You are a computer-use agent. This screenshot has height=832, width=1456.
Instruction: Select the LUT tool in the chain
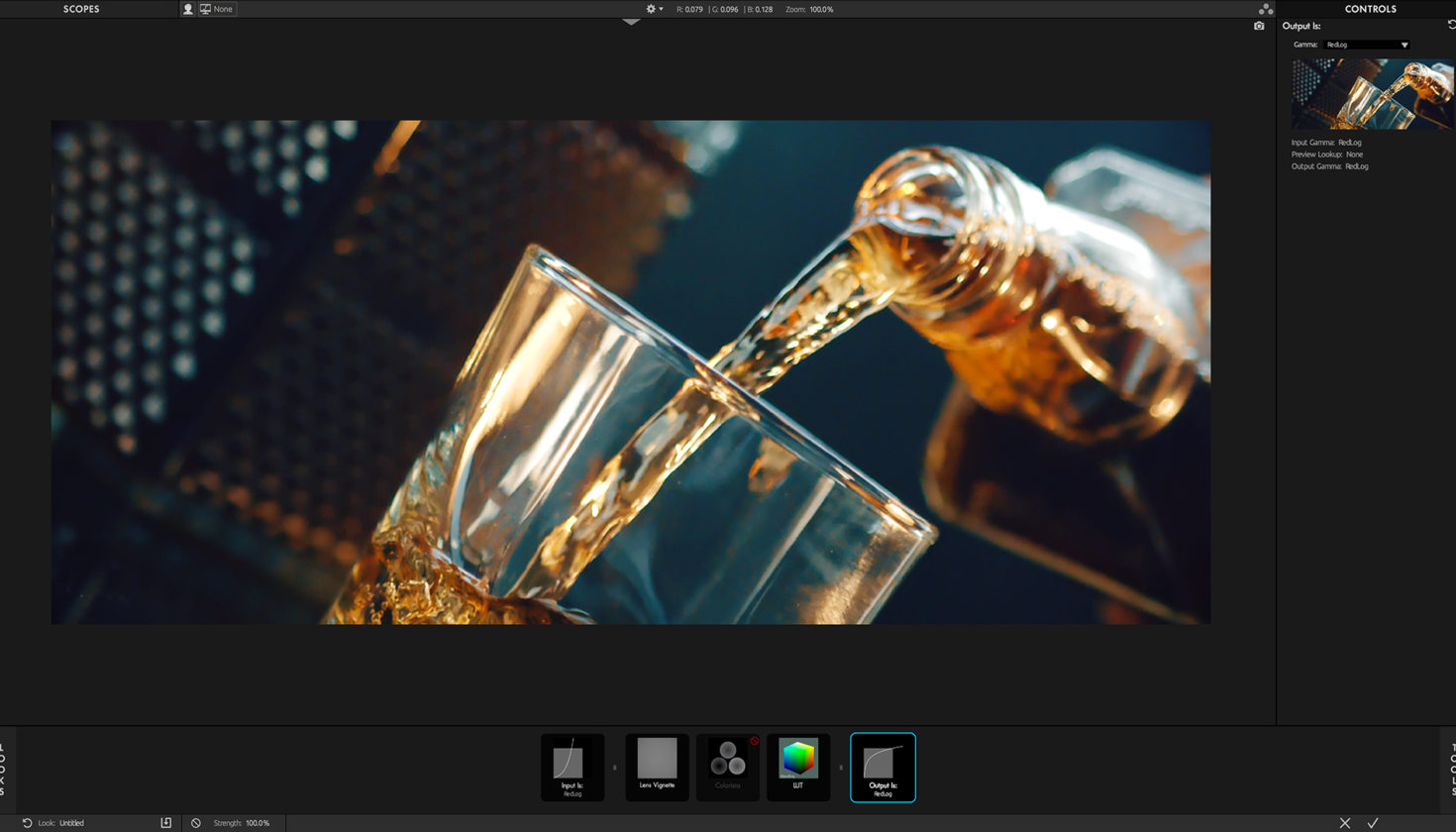(798, 767)
